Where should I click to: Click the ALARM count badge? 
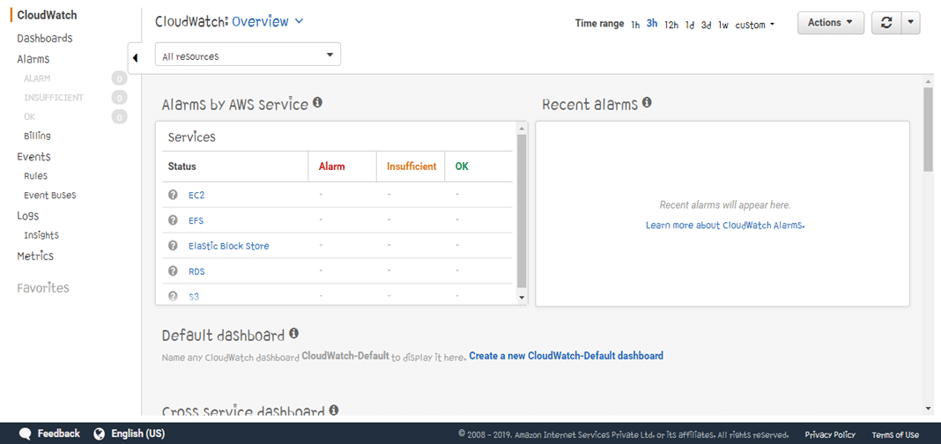pos(119,79)
